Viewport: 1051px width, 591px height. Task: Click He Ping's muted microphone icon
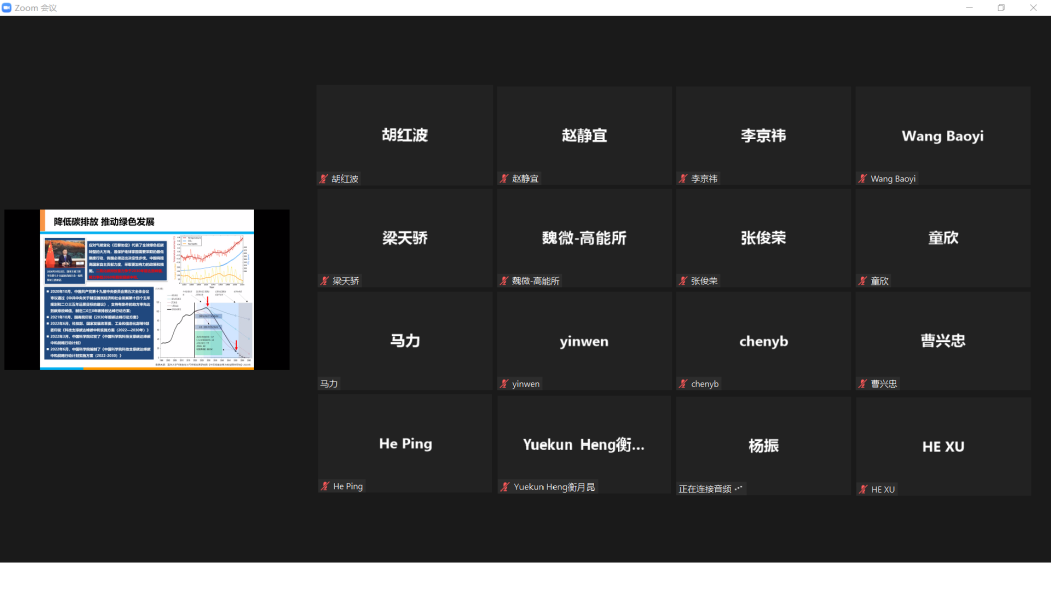coord(323,486)
